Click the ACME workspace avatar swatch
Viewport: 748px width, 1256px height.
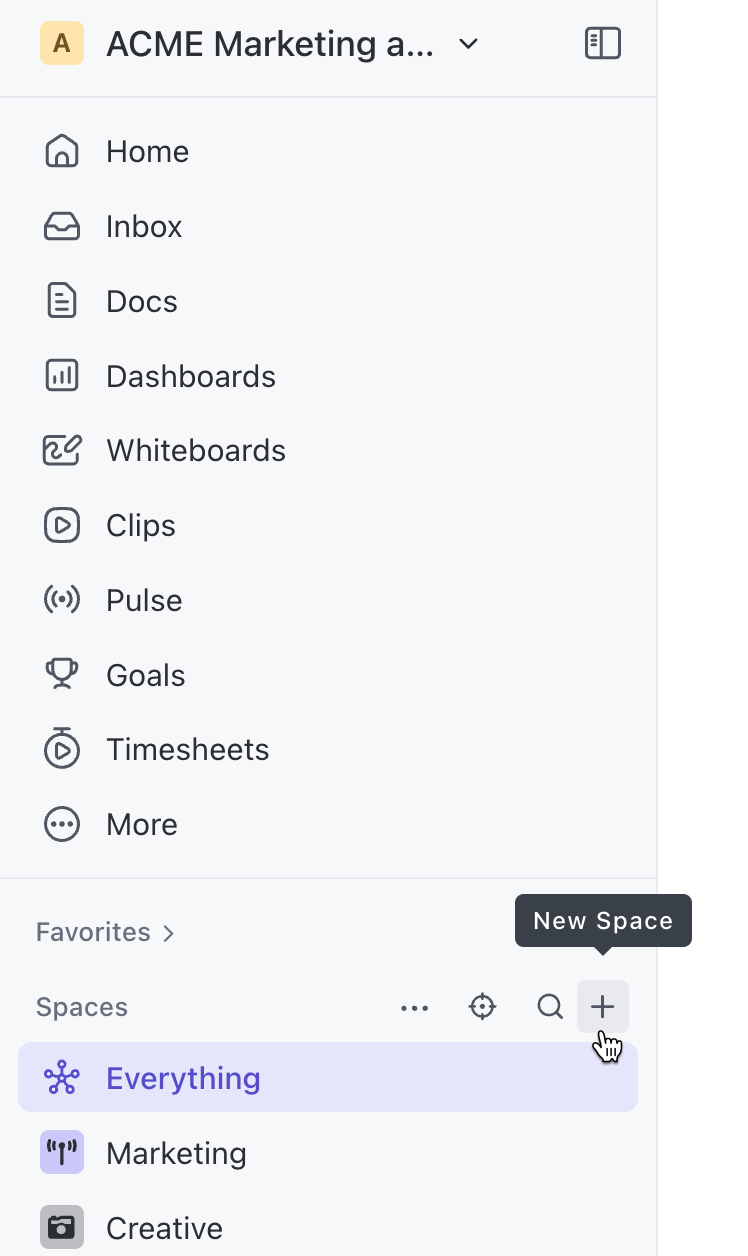[x=62, y=43]
